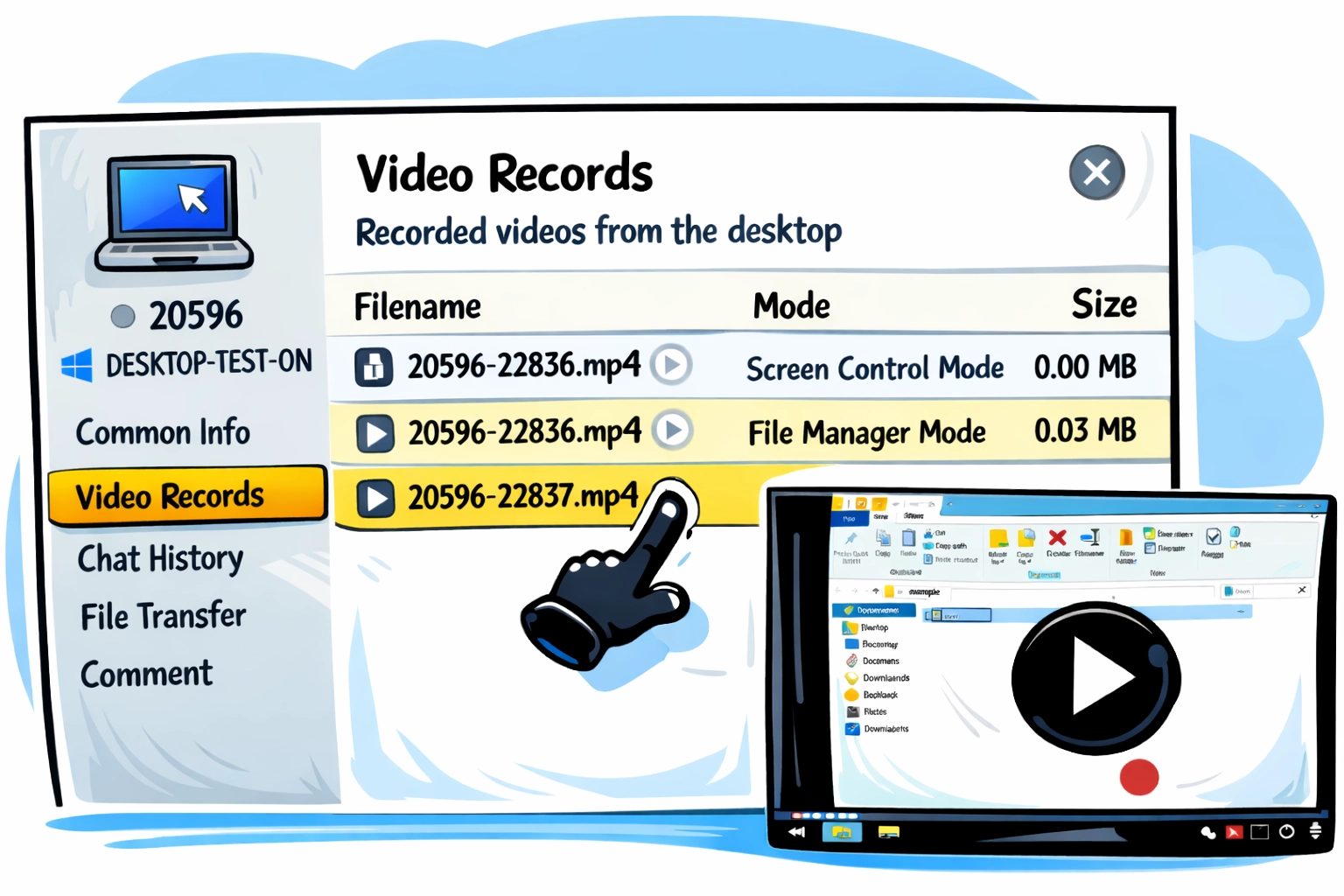The image size is (1344, 896).
Task: Open the Comment section
Action: pyautogui.click(x=146, y=674)
